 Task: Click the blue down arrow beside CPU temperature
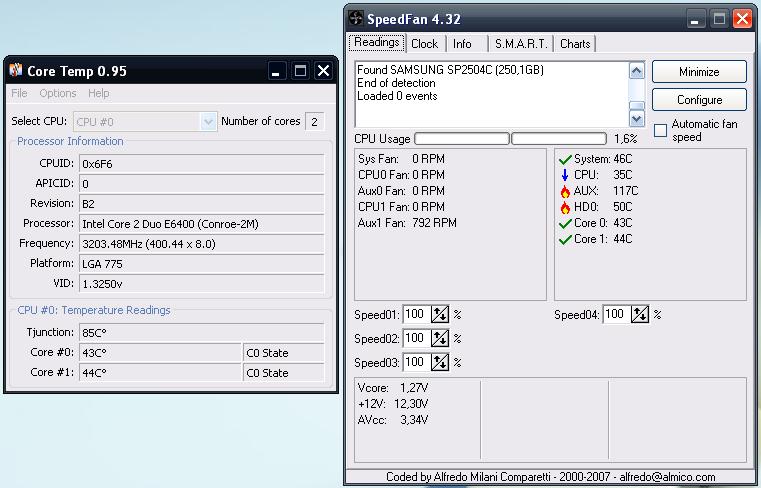[x=565, y=175]
